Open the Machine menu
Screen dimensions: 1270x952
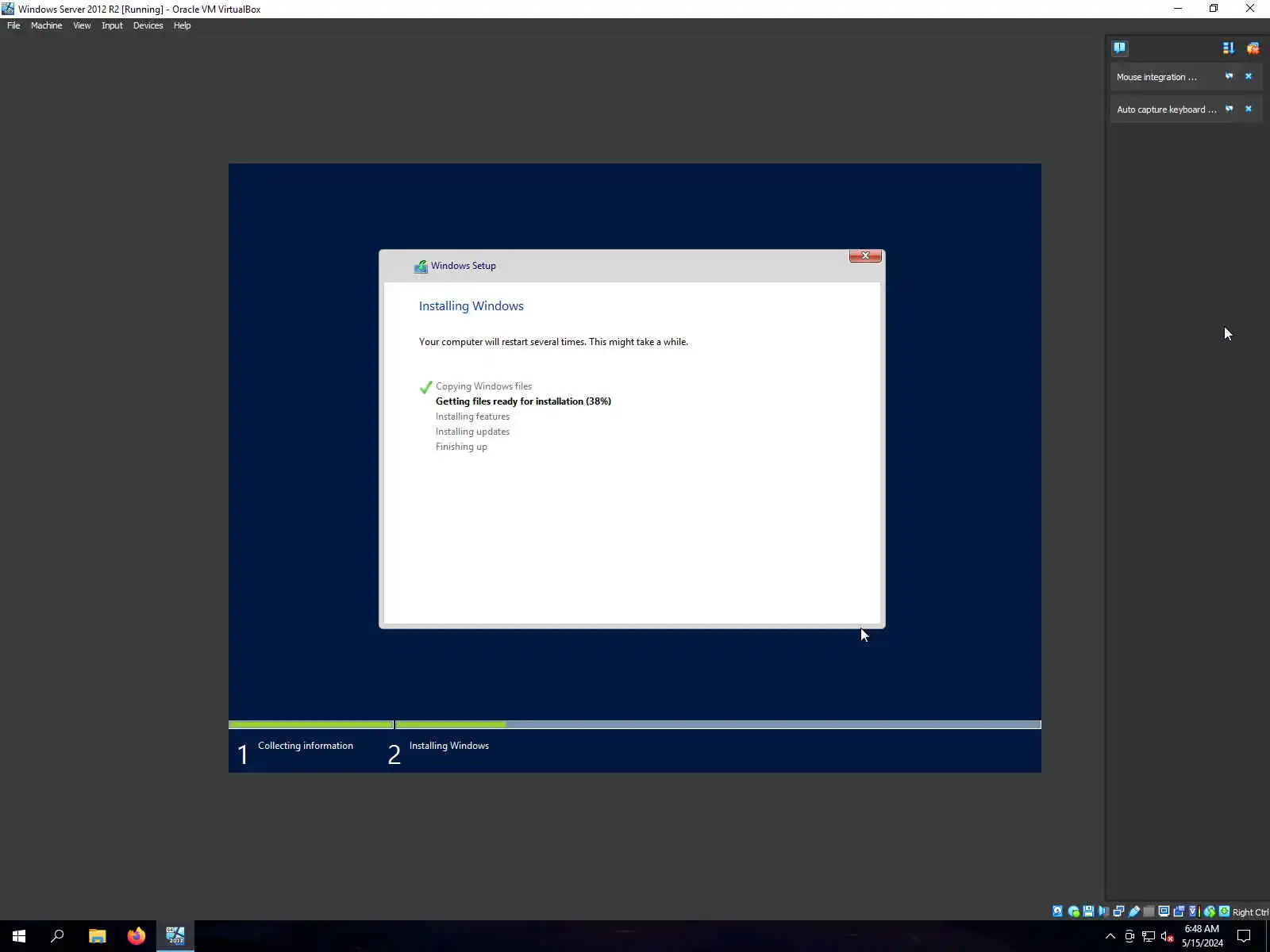point(46,25)
